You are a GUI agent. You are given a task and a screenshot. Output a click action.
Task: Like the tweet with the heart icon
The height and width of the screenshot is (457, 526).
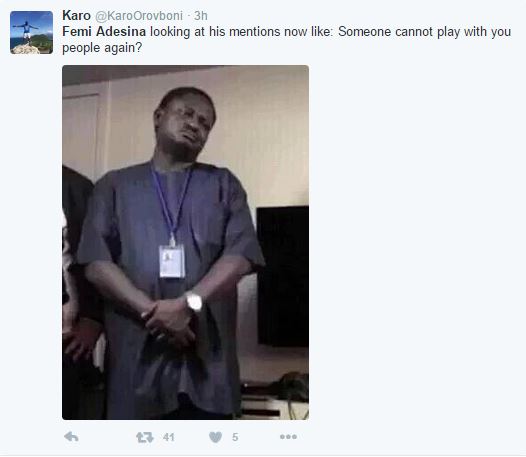pyautogui.click(x=215, y=437)
